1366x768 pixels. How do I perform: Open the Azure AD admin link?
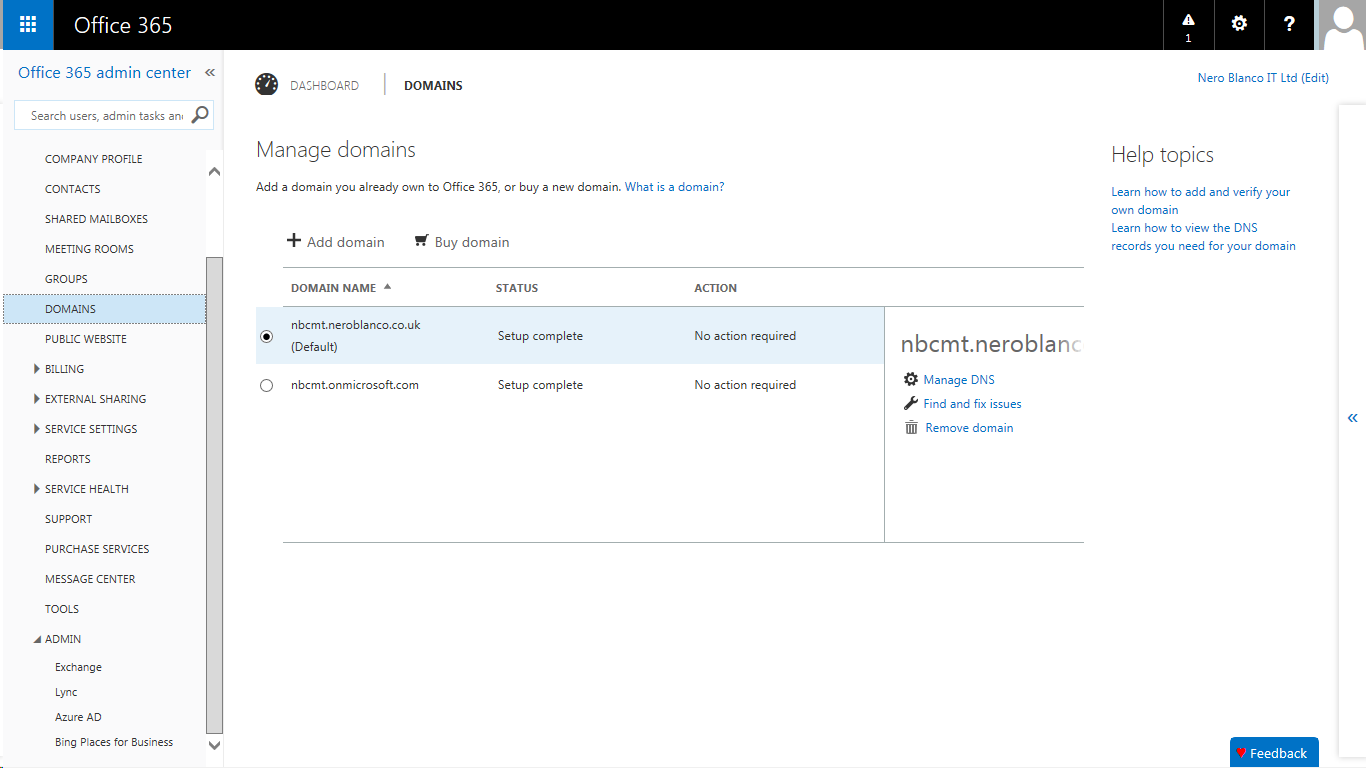tap(78, 717)
